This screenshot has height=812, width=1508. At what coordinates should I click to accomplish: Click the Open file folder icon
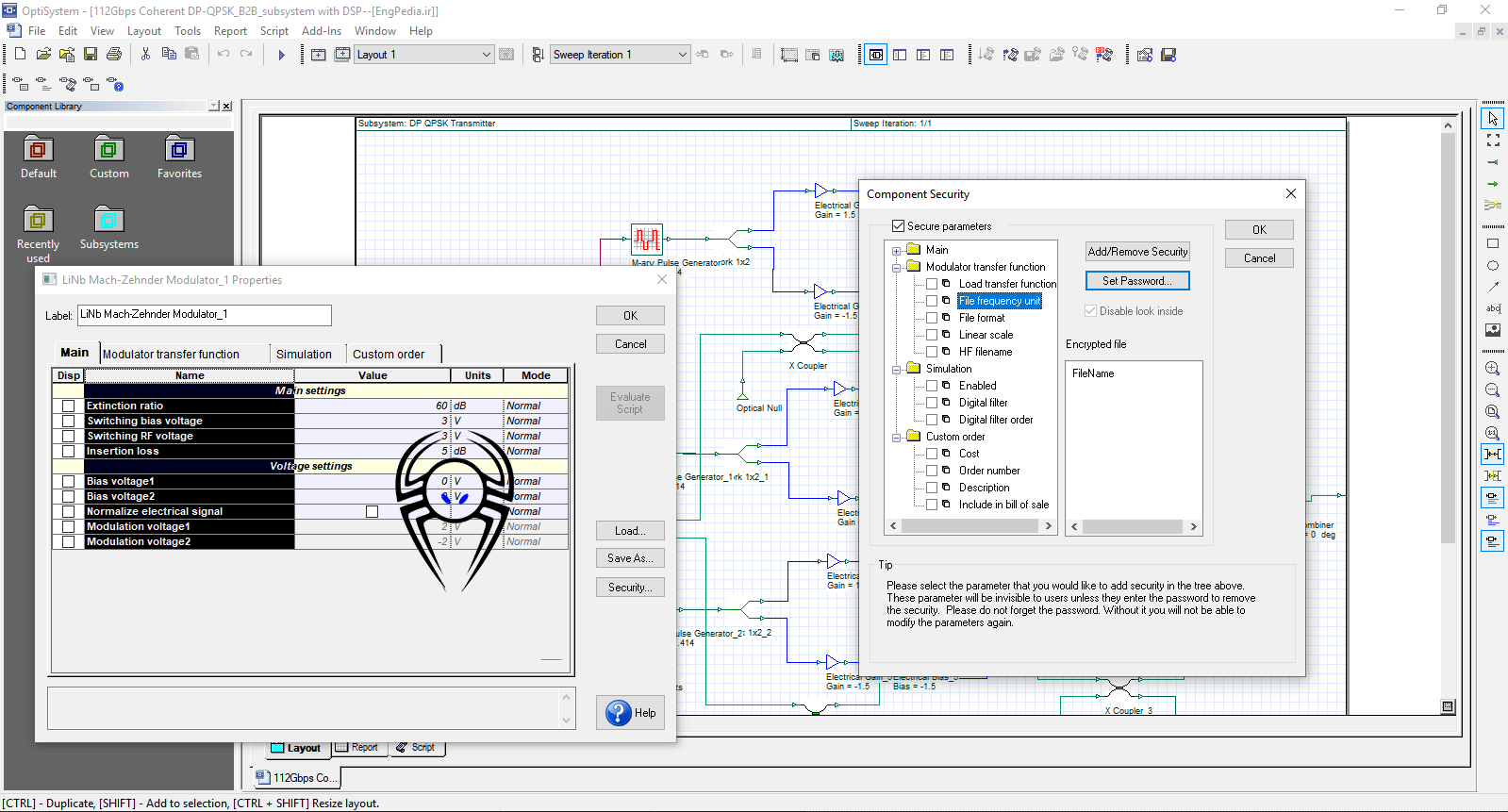click(x=43, y=55)
